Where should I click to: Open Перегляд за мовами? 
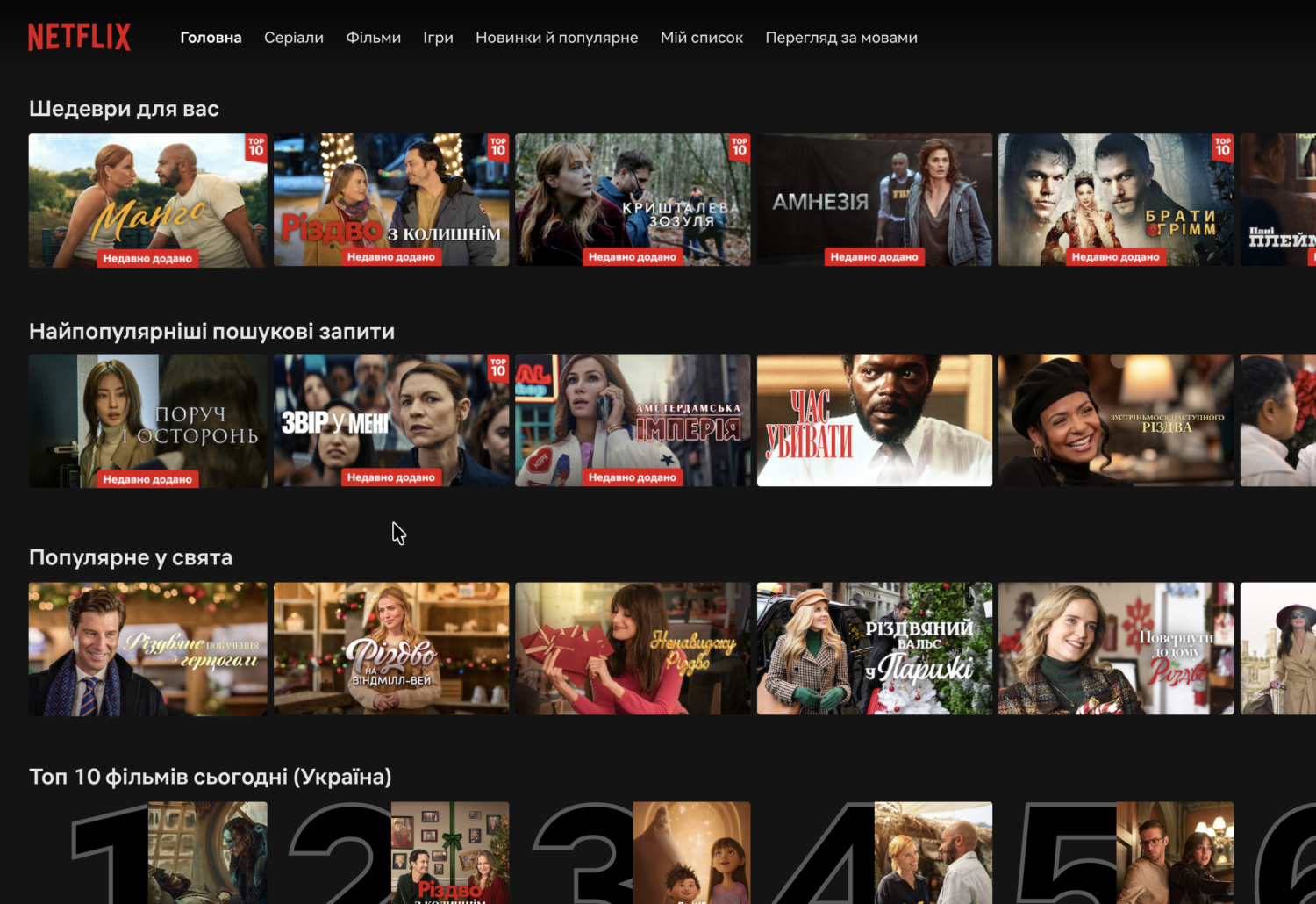click(841, 38)
